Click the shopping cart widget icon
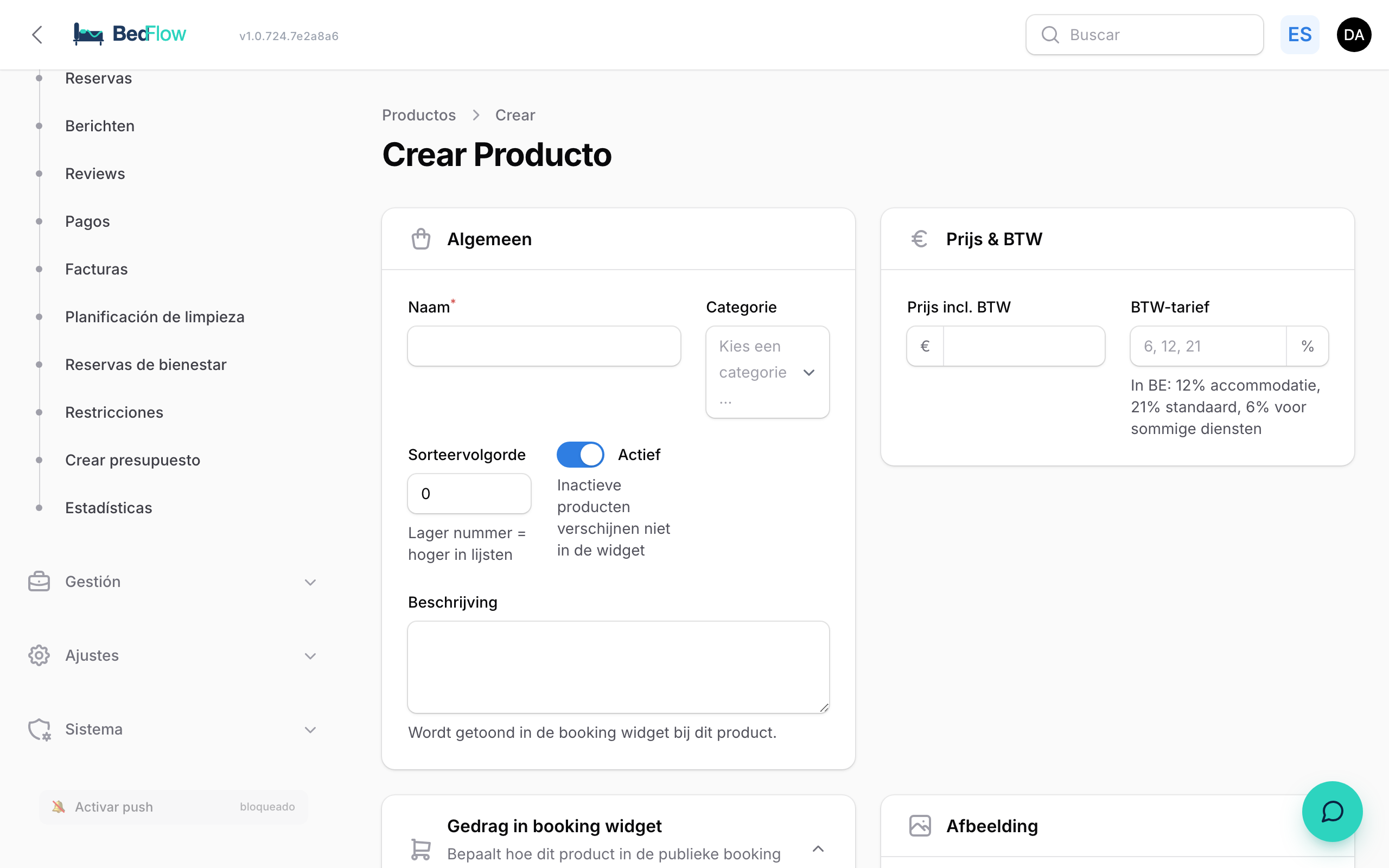The width and height of the screenshot is (1389, 868). coord(420,849)
